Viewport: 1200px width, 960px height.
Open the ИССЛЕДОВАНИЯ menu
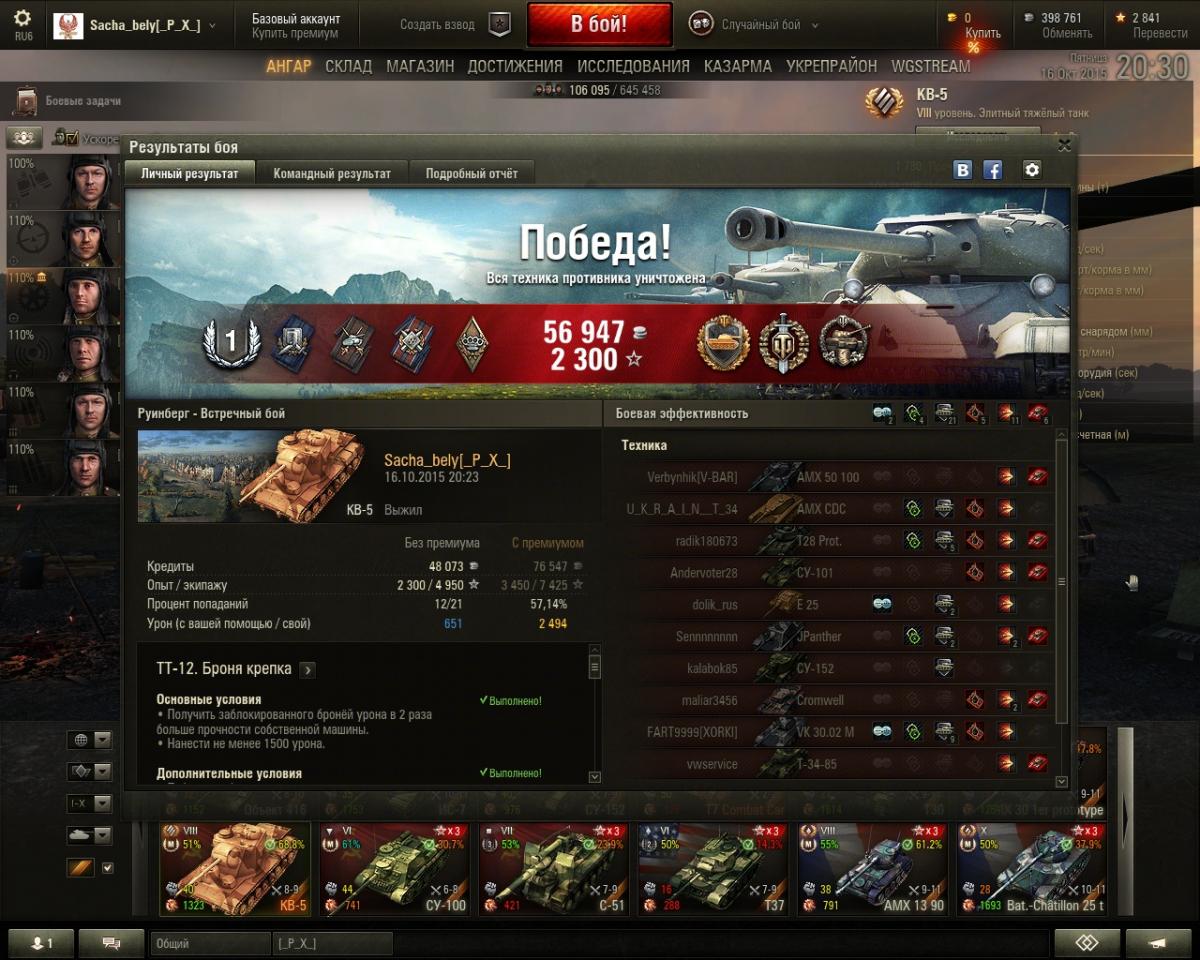(x=633, y=66)
